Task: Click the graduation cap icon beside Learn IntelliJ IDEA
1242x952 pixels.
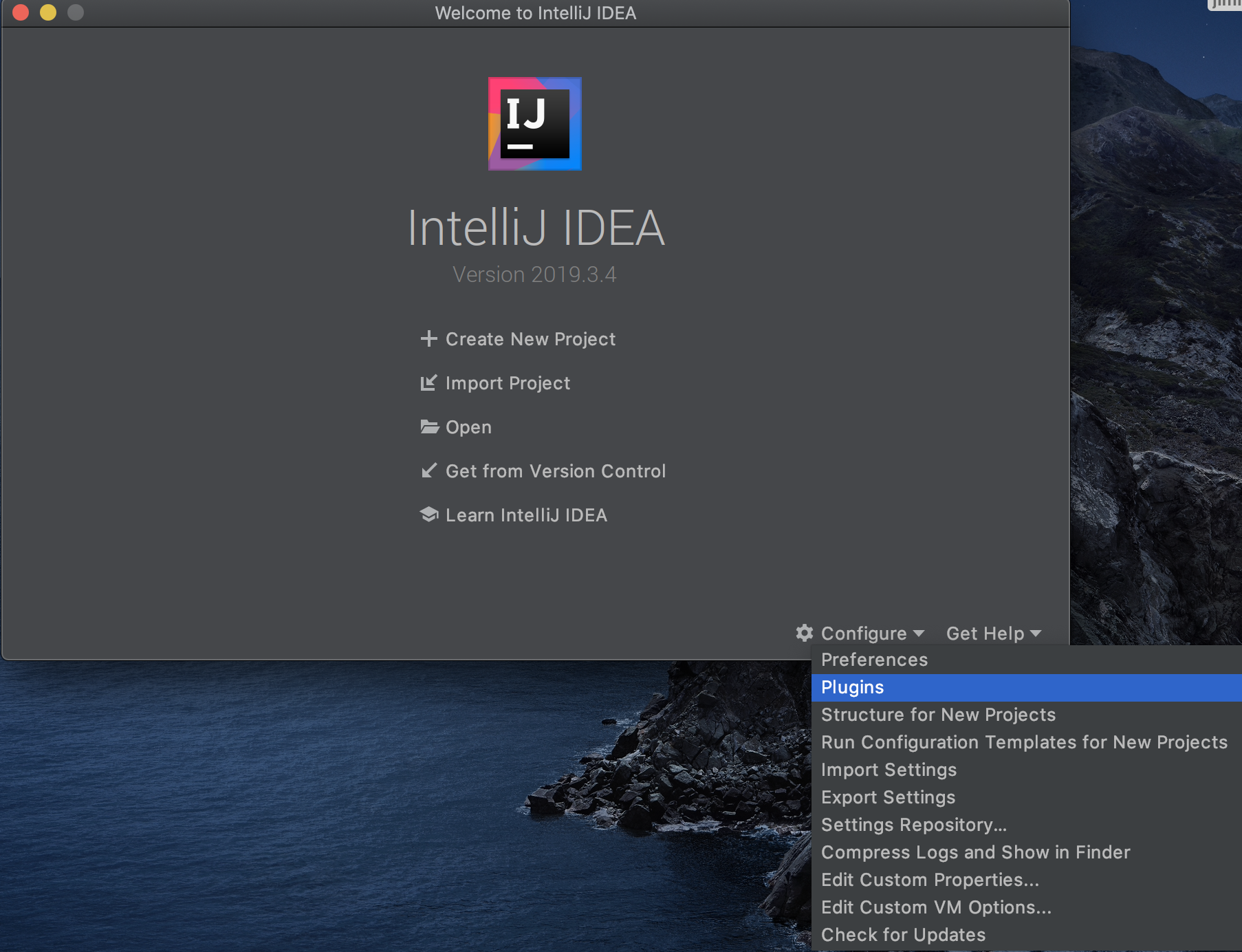Action: coord(429,515)
